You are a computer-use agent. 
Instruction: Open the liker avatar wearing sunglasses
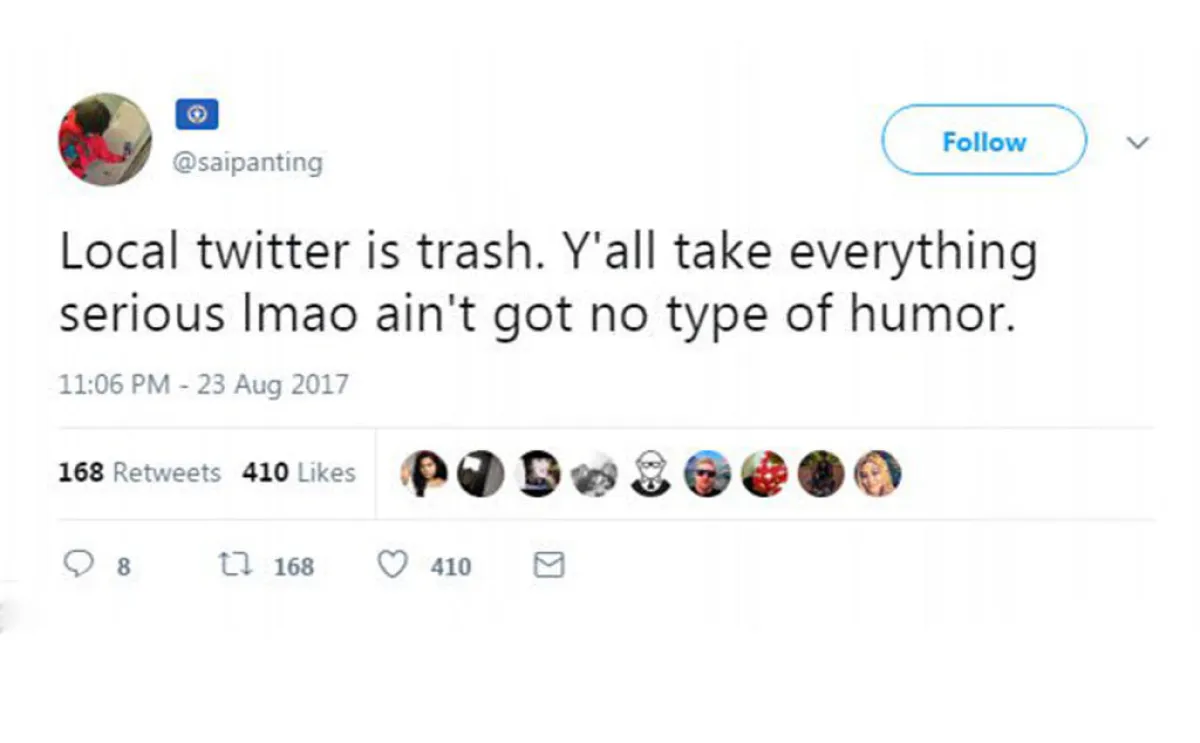pos(707,473)
